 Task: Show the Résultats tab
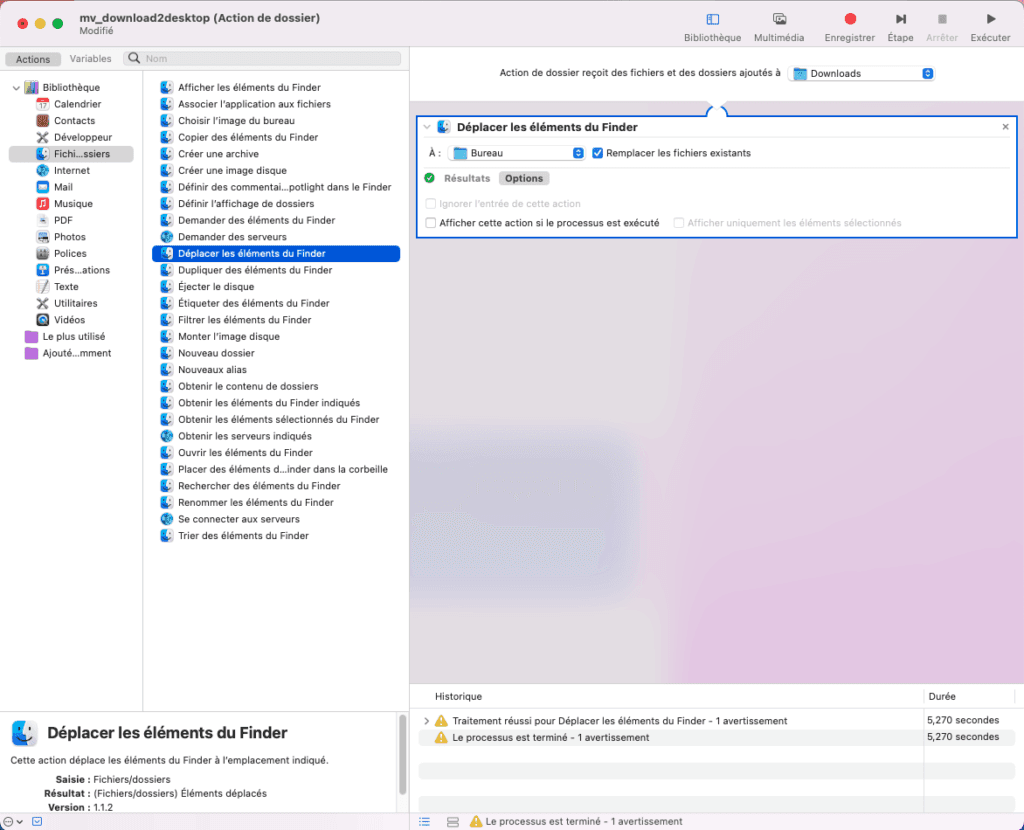[467, 178]
